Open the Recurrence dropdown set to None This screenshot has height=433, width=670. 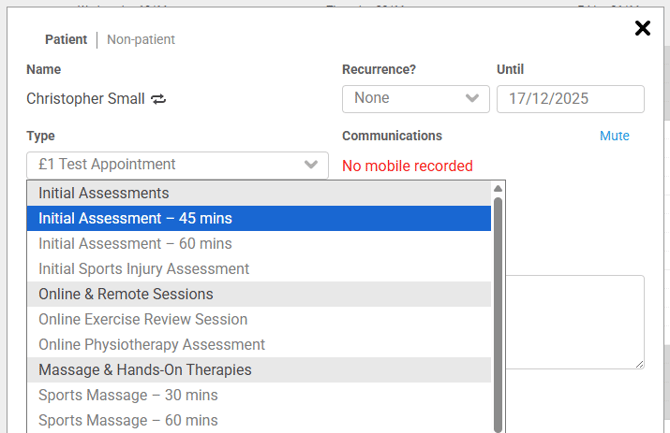point(415,99)
